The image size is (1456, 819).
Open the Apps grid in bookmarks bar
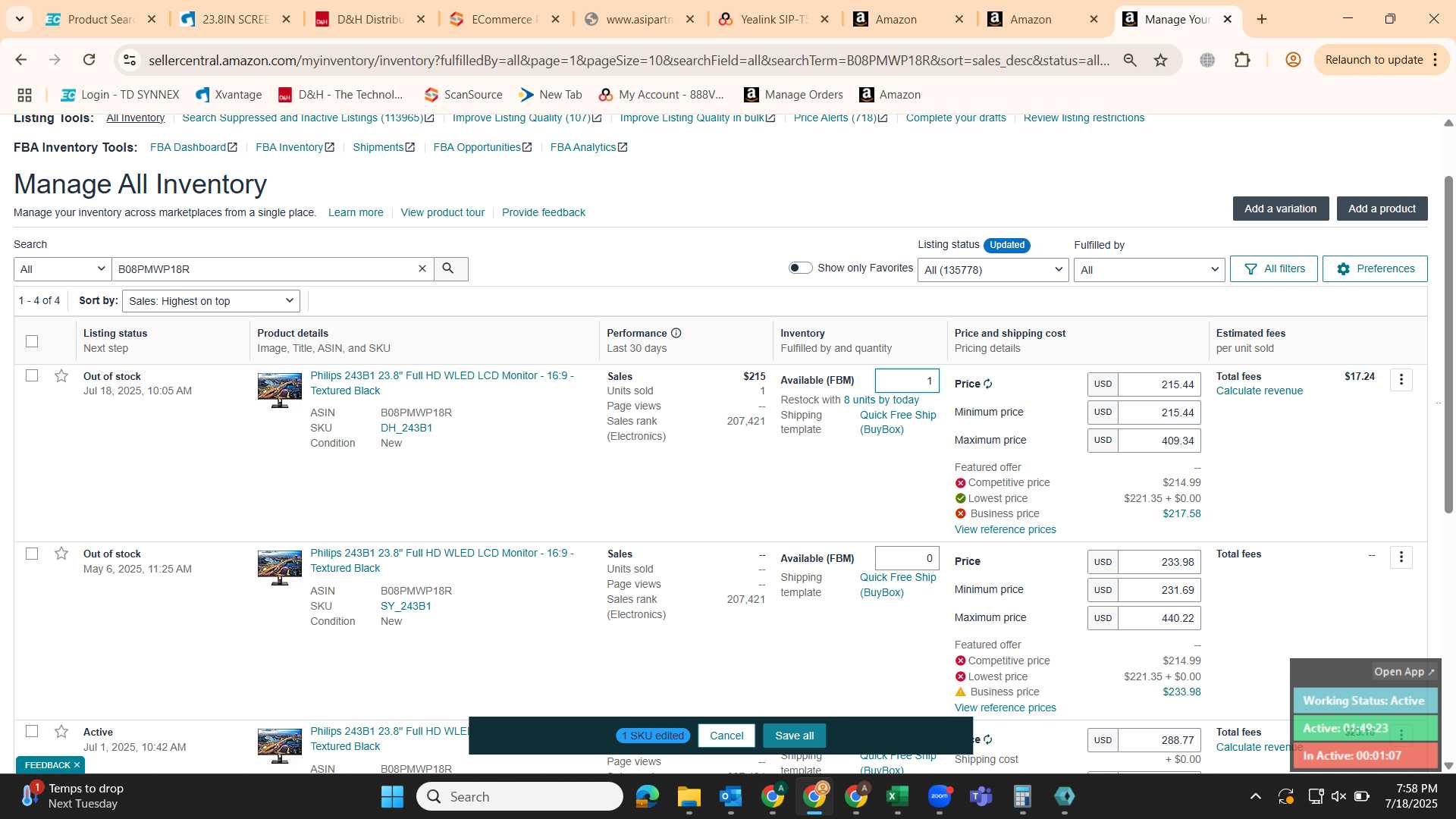click(x=24, y=95)
